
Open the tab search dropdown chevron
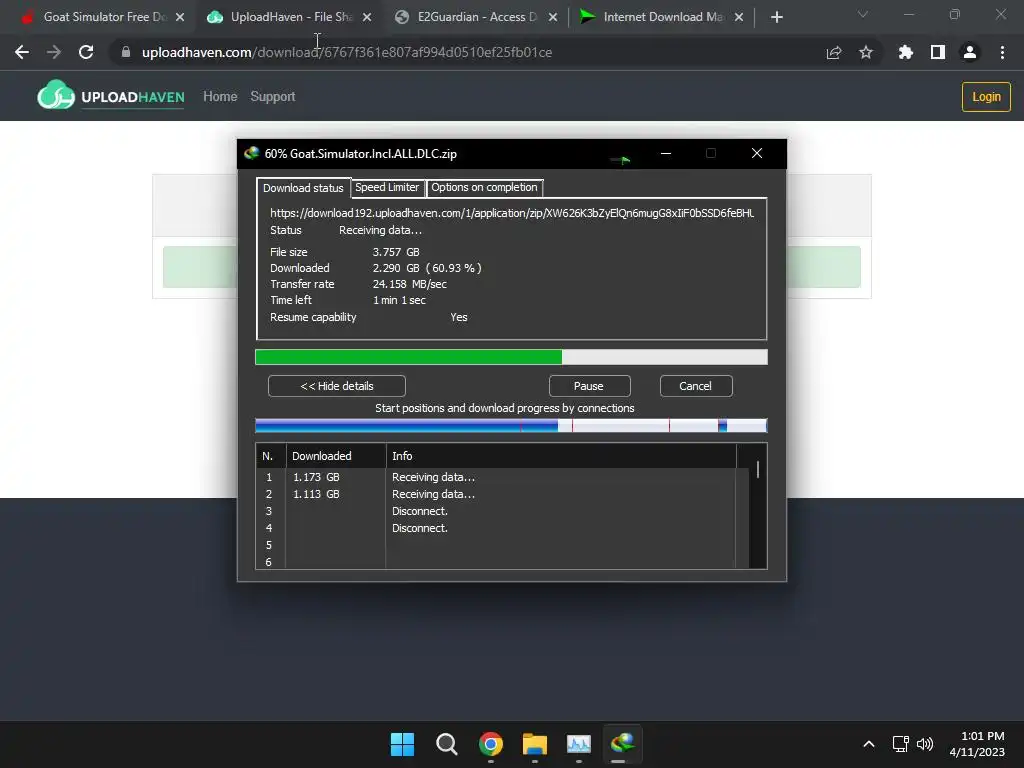[x=863, y=14]
